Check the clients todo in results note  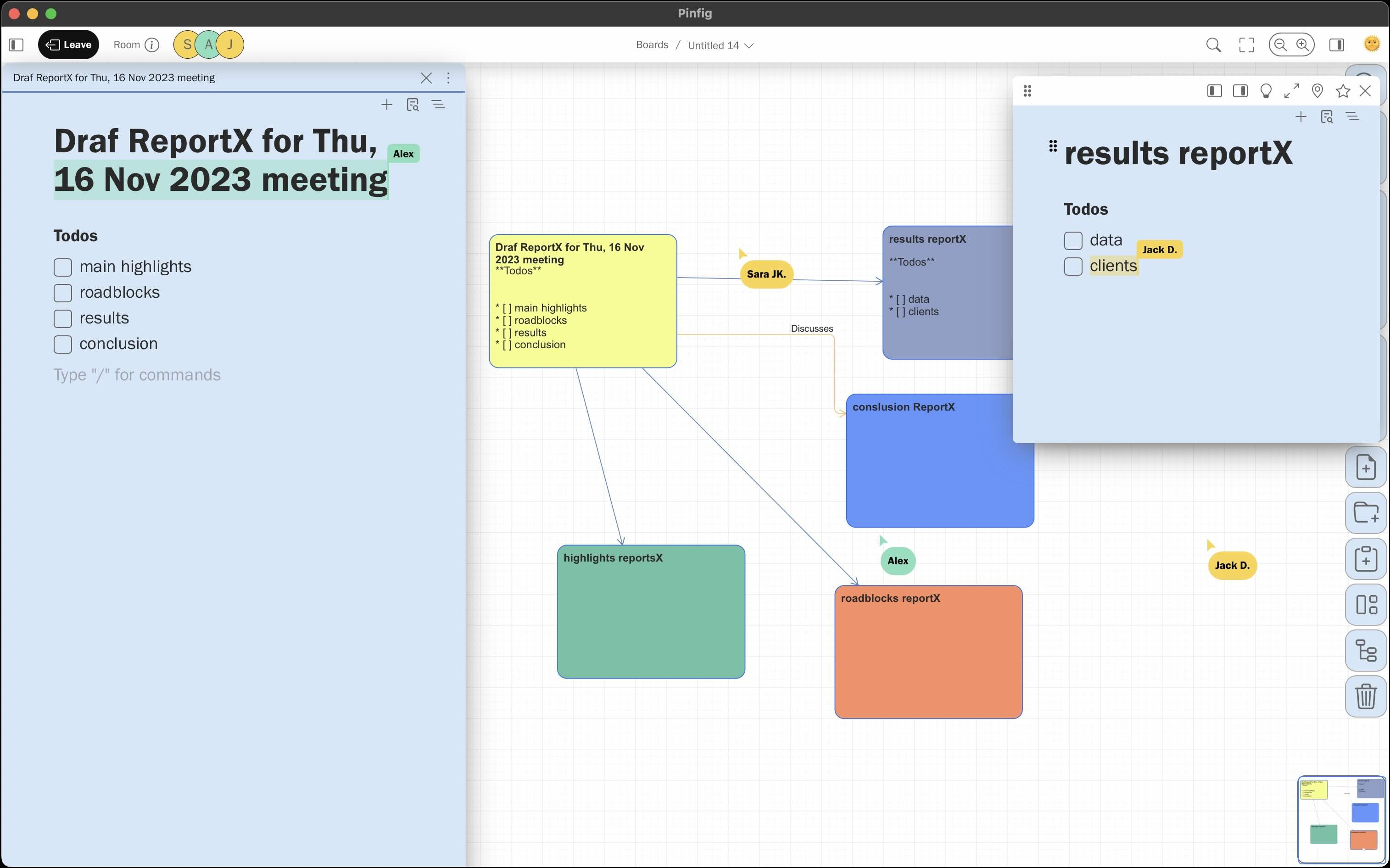(1073, 267)
